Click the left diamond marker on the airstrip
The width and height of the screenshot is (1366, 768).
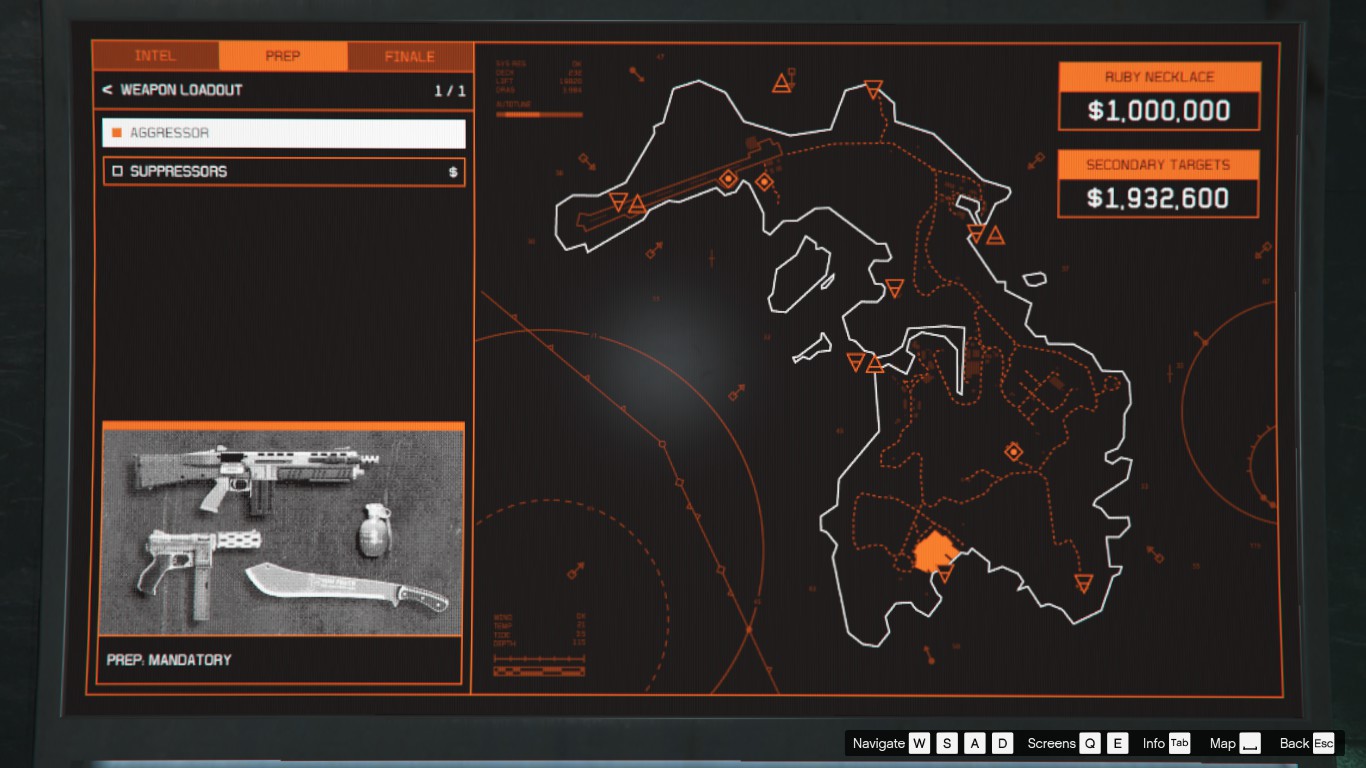coord(729,180)
